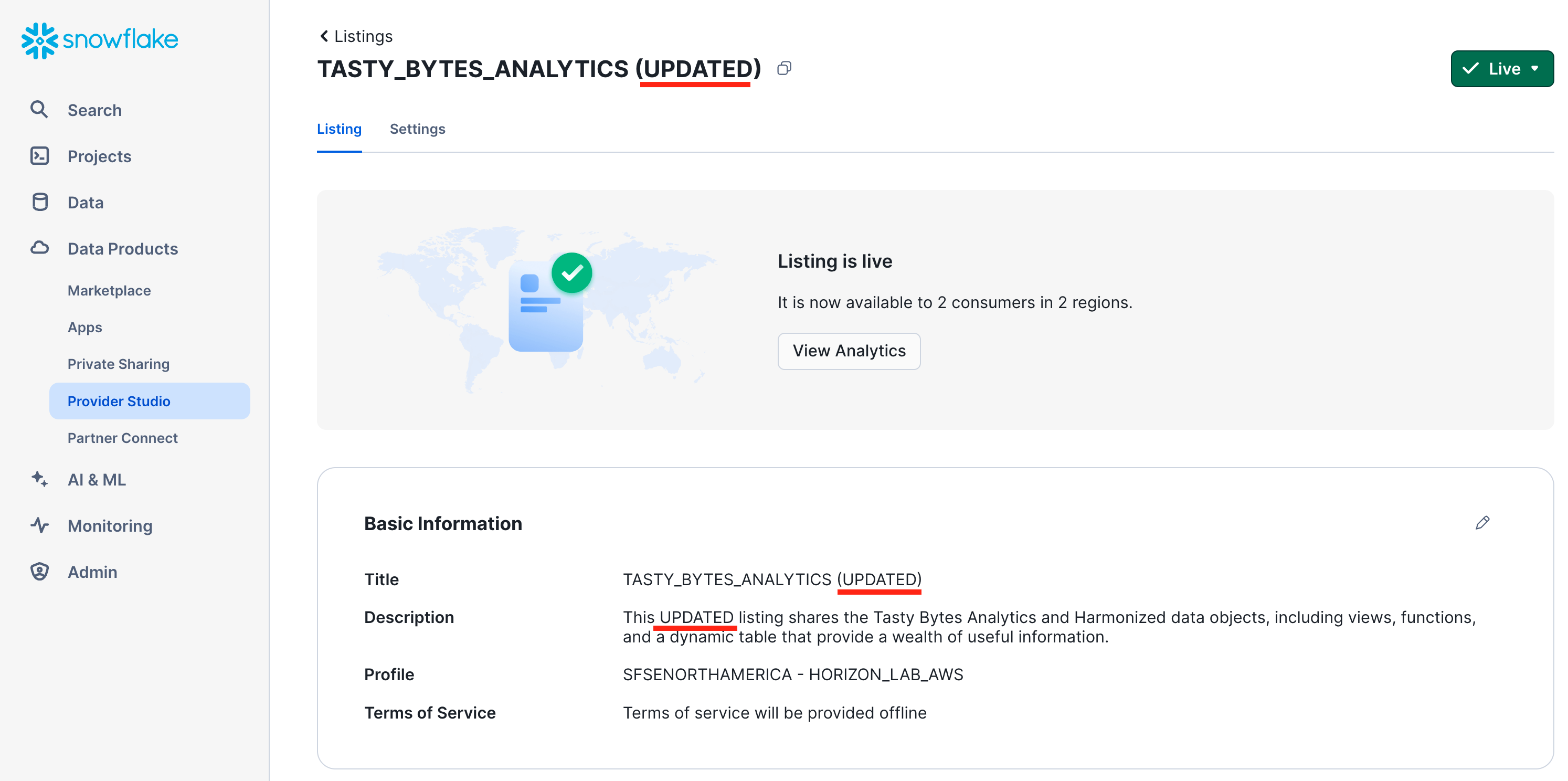Screen dimensions: 1568x781
Task: Open Apps under Data Products
Action: coord(84,328)
